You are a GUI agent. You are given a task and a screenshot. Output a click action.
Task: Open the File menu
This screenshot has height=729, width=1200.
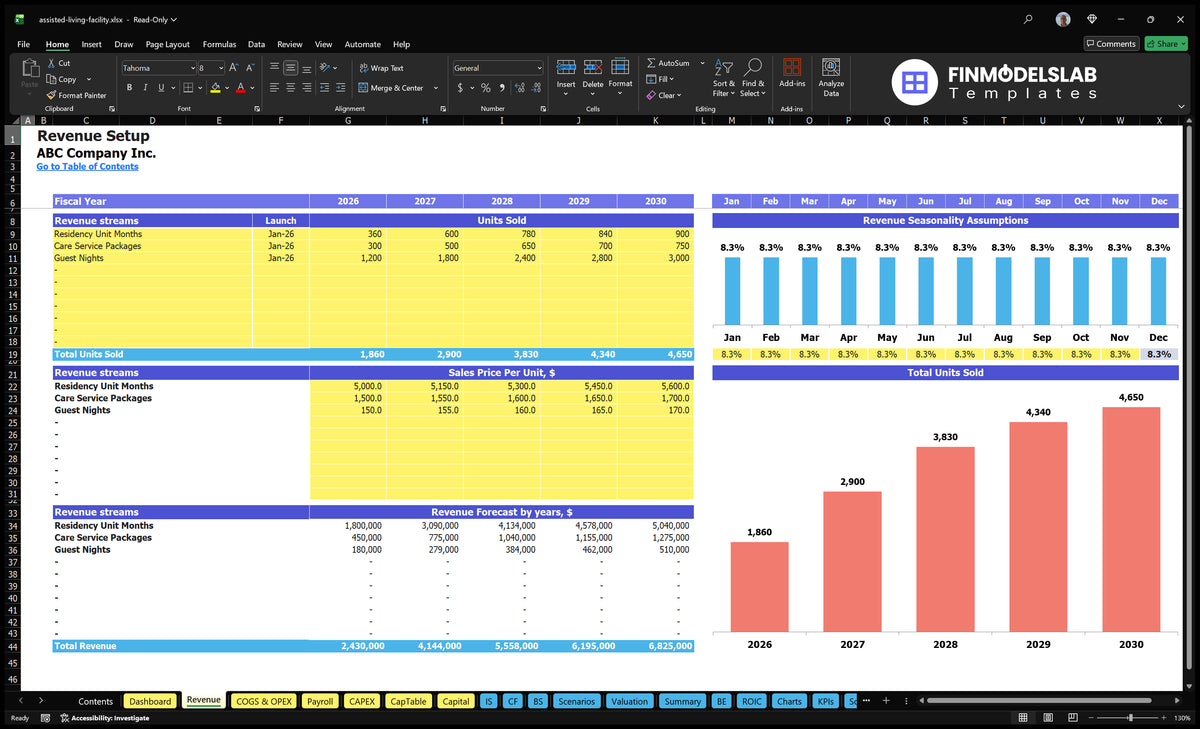(x=23, y=44)
